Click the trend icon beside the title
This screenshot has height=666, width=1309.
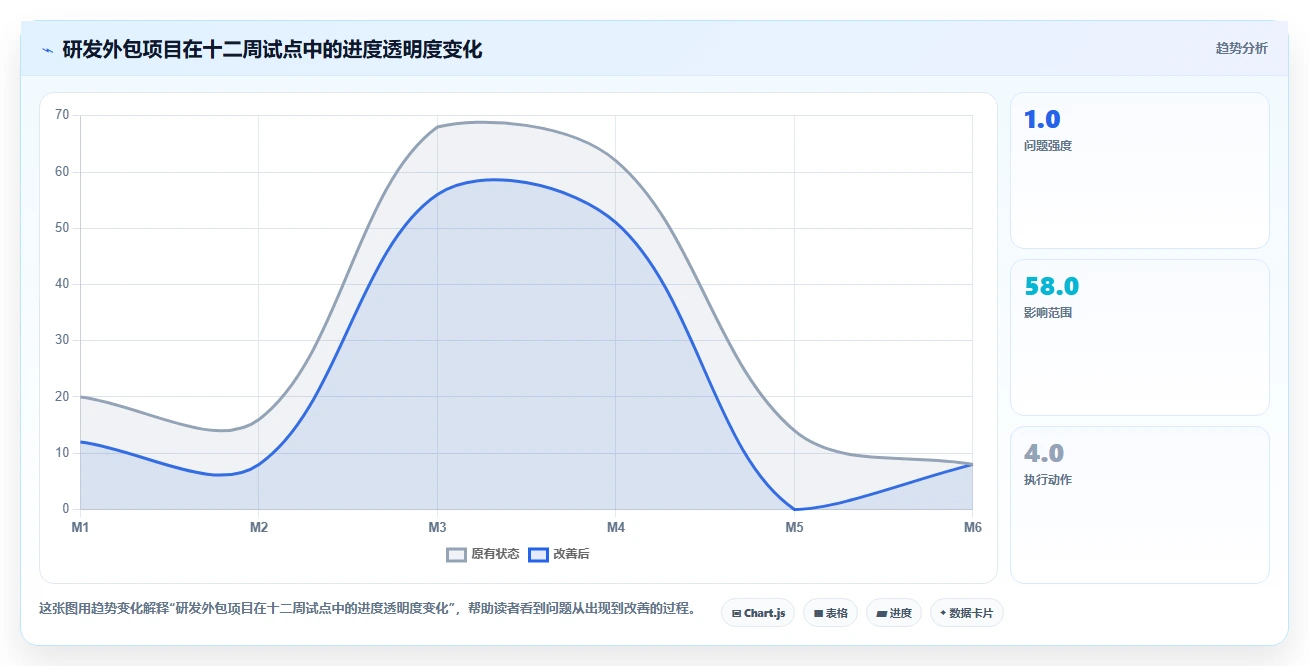(47, 50)
